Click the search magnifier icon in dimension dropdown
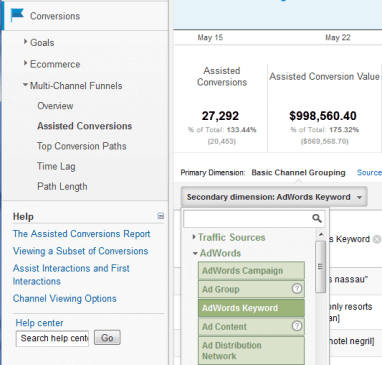 tap(317, 218)
